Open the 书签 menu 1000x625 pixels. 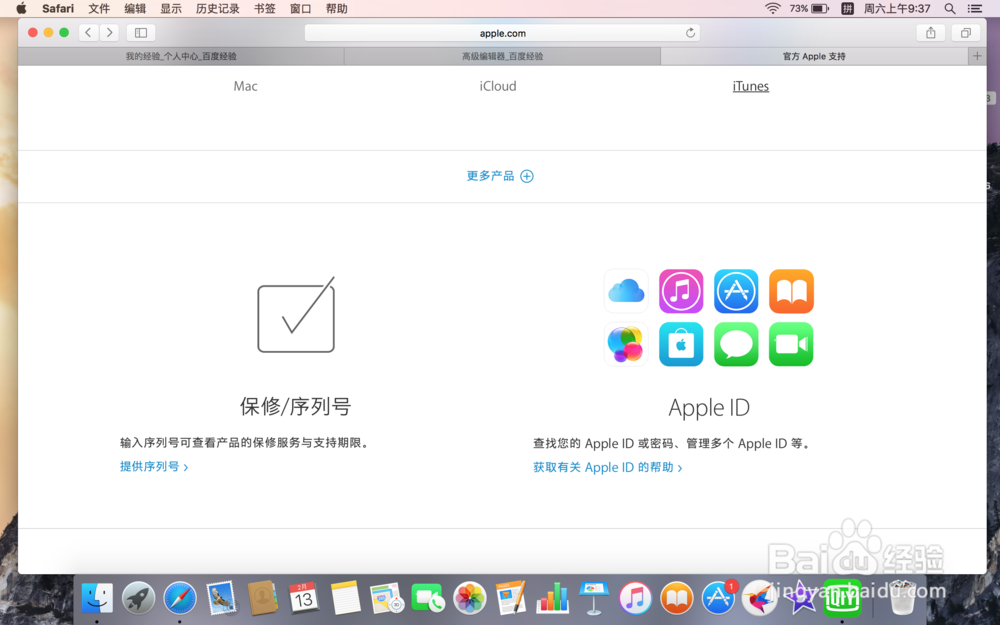[x=265, y=8]
